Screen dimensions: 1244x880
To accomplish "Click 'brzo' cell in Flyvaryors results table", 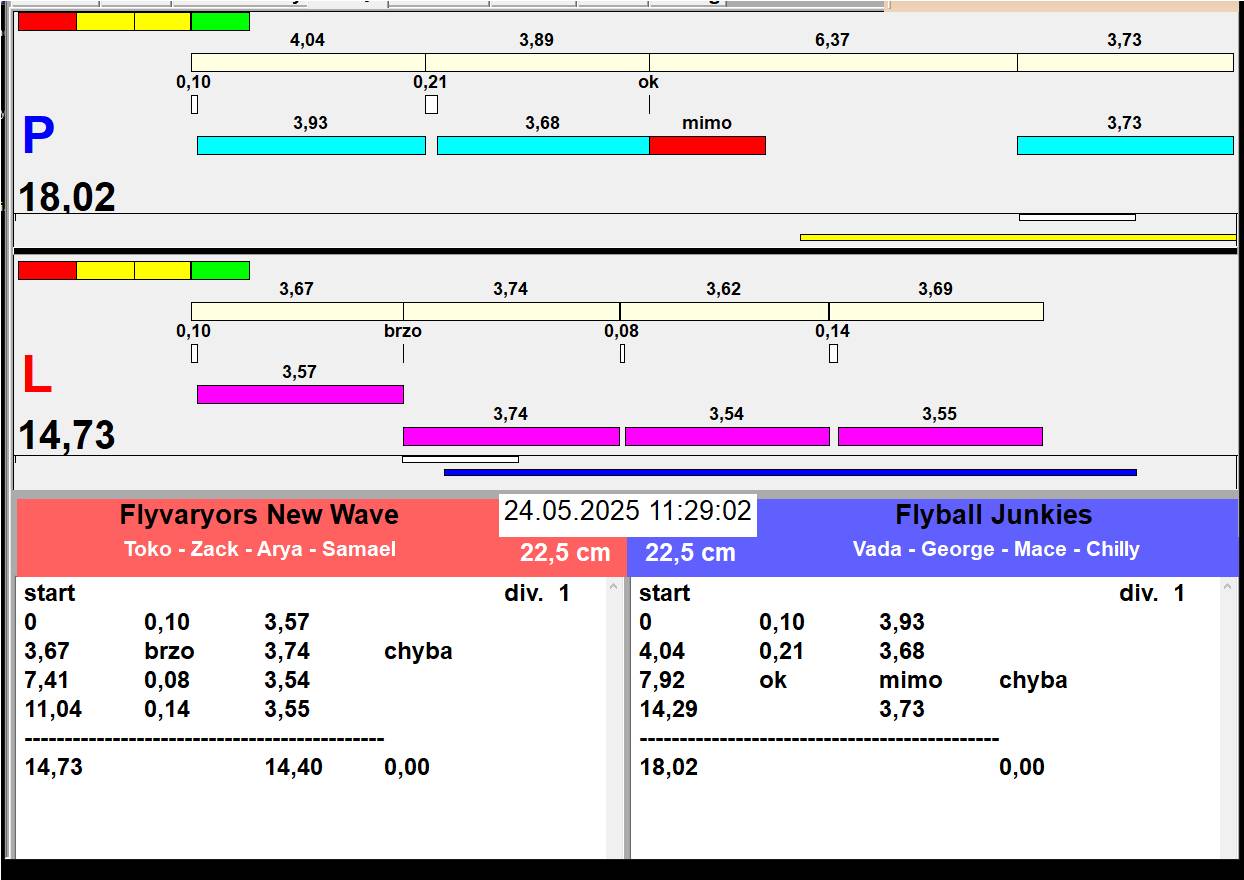I will [169, 651].
